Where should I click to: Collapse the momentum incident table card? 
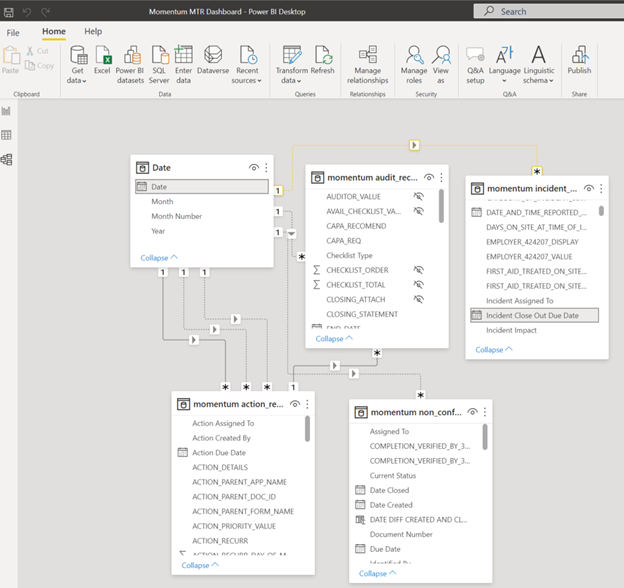[x=494, y=350]
